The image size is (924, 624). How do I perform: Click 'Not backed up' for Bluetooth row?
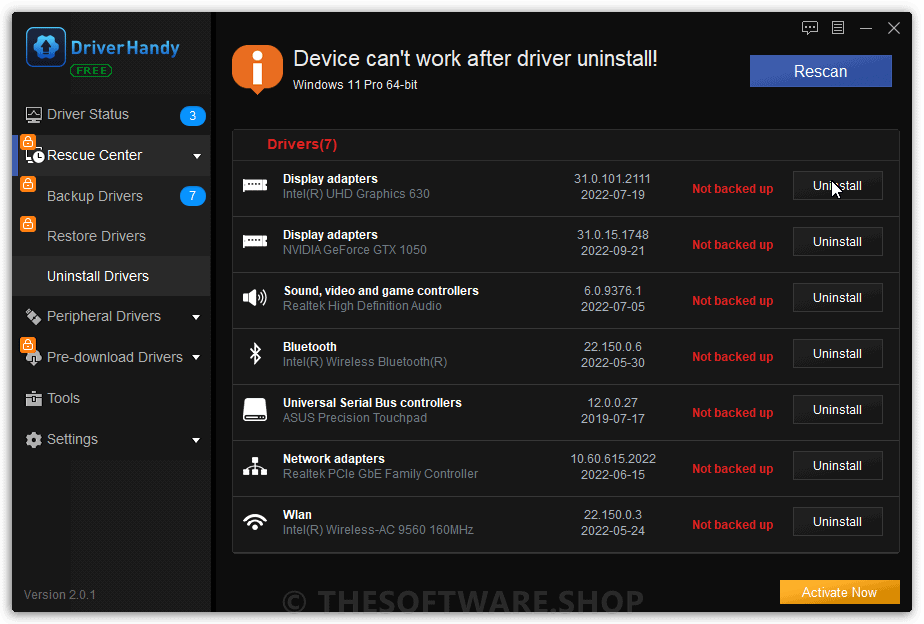pyautogui.click(x=732, y=356)
